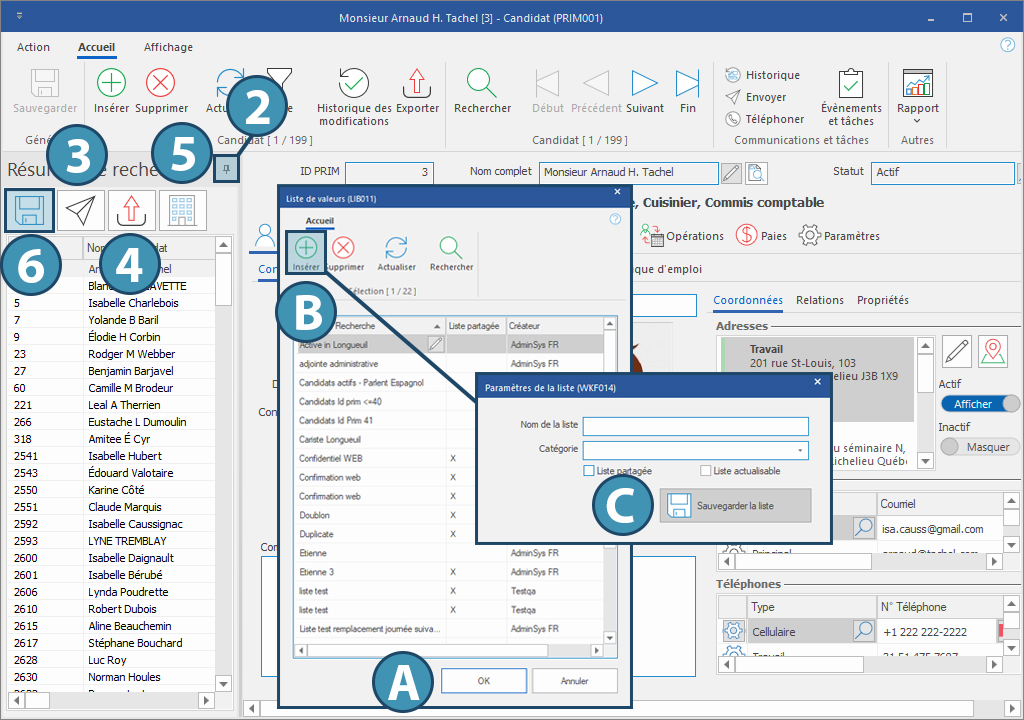Check the Liste actualisable option
Viewport: 1024px width, 720px height.
706,471
